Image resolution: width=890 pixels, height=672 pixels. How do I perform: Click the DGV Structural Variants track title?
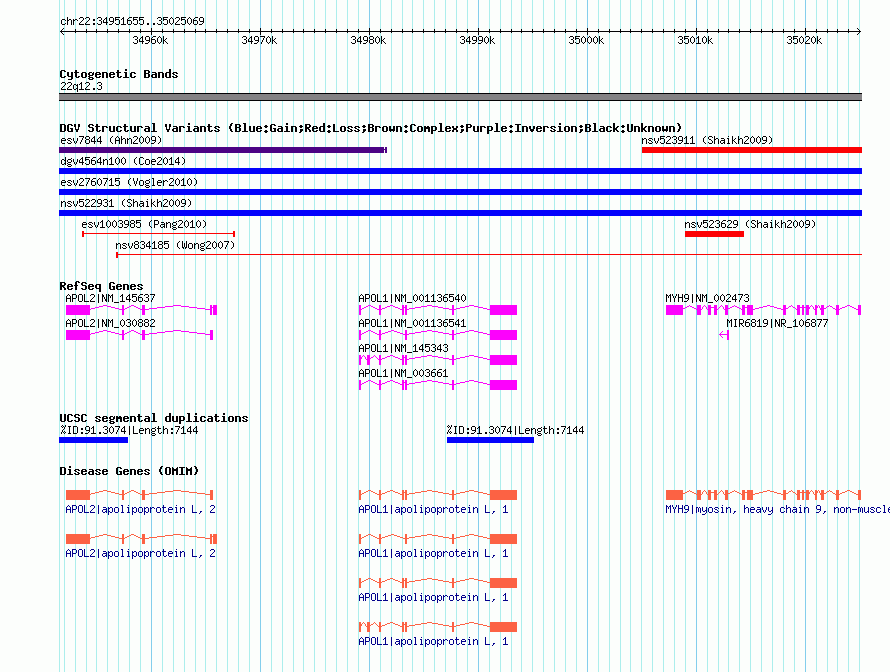point(371,128)
